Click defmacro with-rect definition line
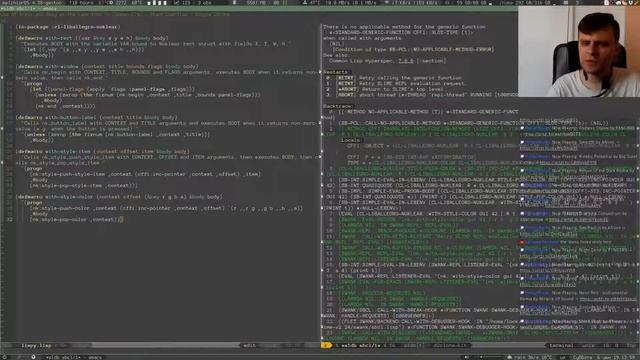This screenshot has height=360, width=640. coord(91,38)
